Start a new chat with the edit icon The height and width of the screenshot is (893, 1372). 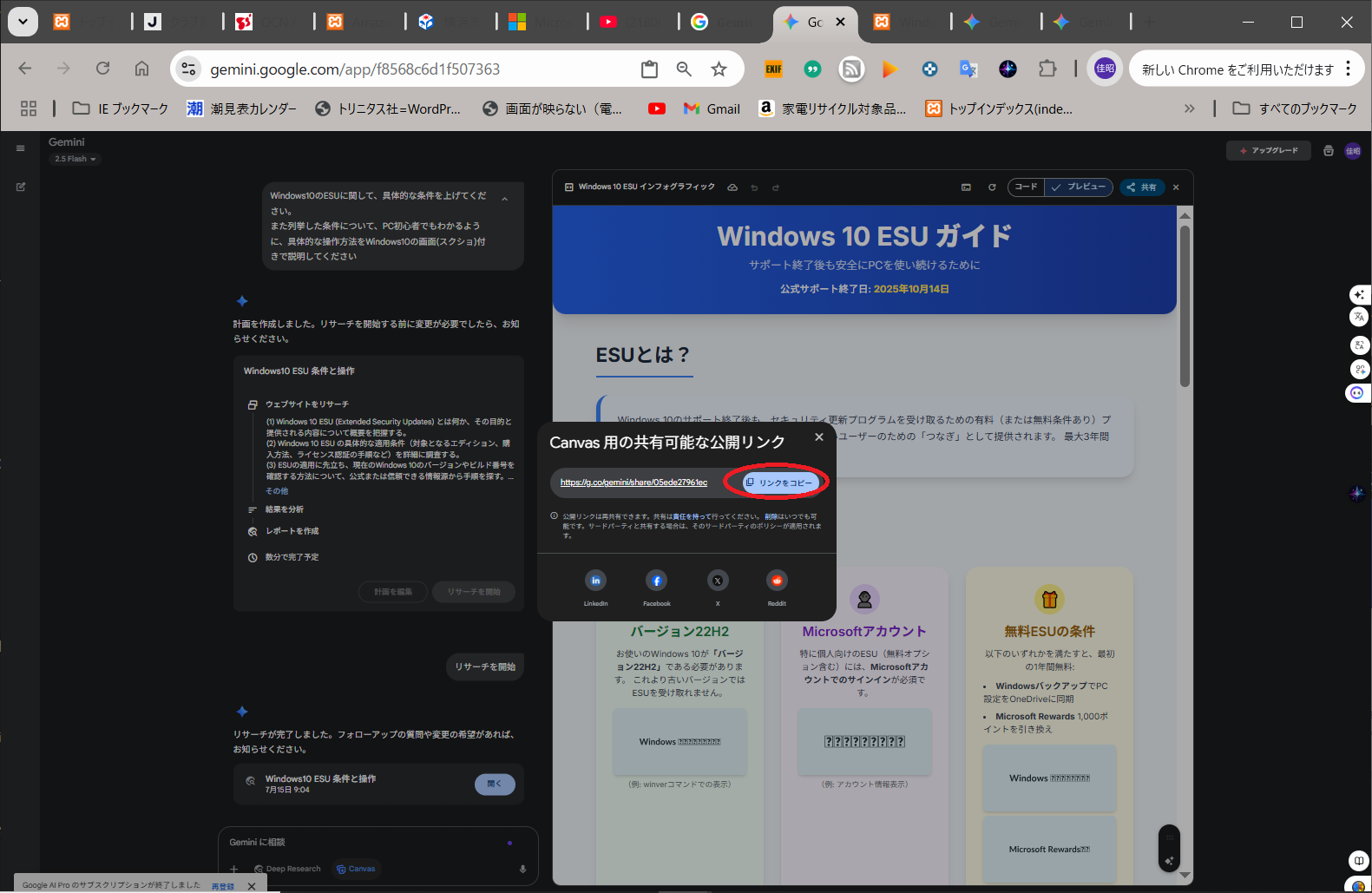tap(21, 187)
